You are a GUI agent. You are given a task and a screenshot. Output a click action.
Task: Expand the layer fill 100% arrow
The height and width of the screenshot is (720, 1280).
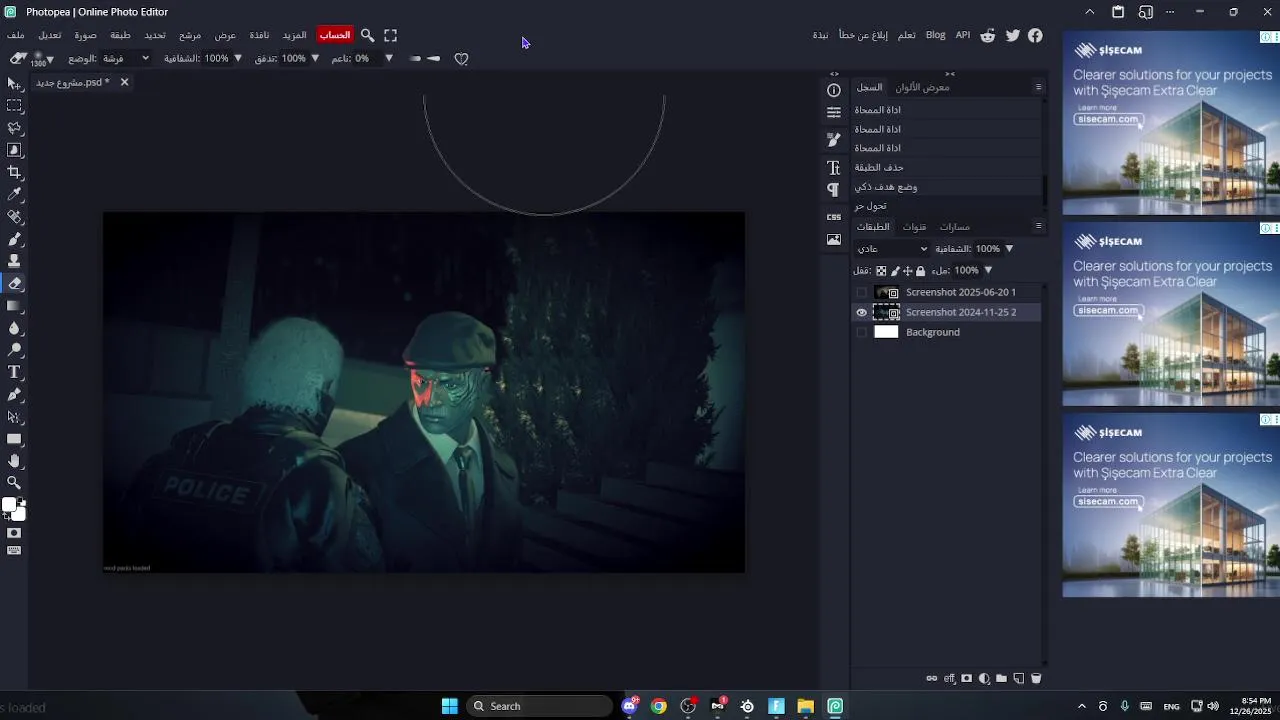coord(988,271)
